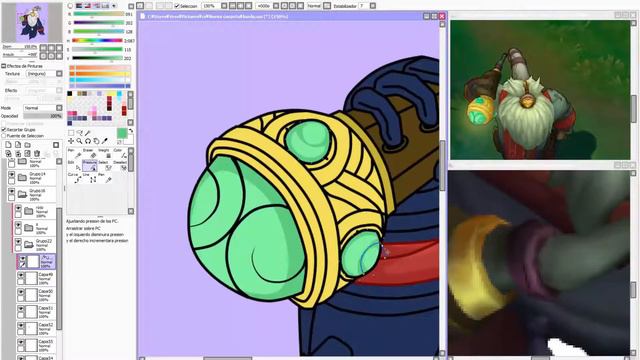Image resolution: width=640 pixels, height=360 pixels.
Task: Hide layer Capa50
Action: (x=20, y=292)
